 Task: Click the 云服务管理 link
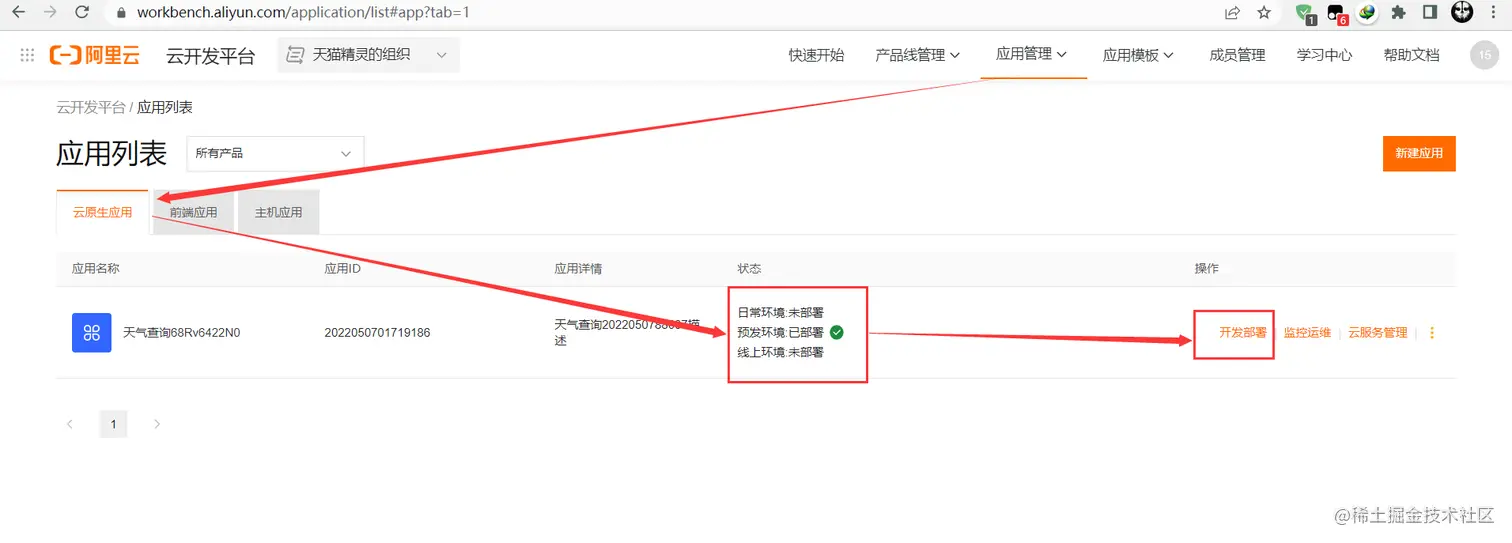pyautogui.click(x=1377, y=333)
